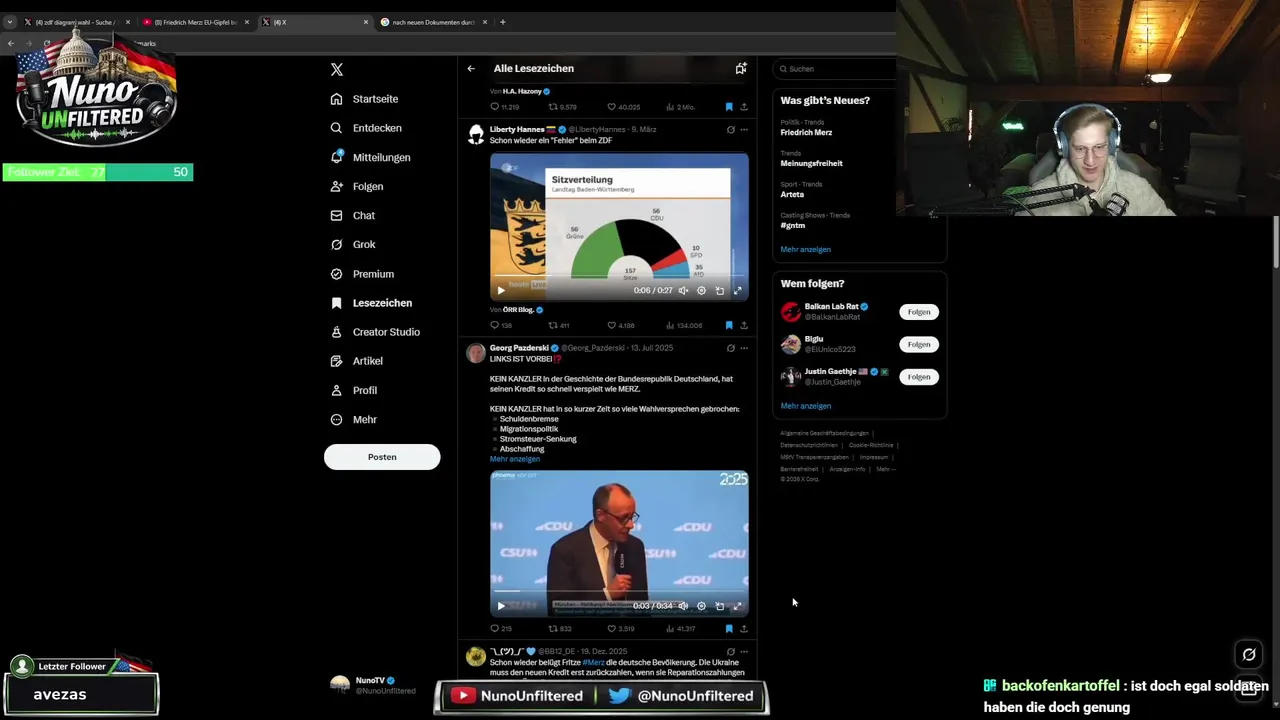Image resolution: width=1280 pixels, height=720 pixels.
Task: Open Premium in the sidebar
Action: [362, 274]
